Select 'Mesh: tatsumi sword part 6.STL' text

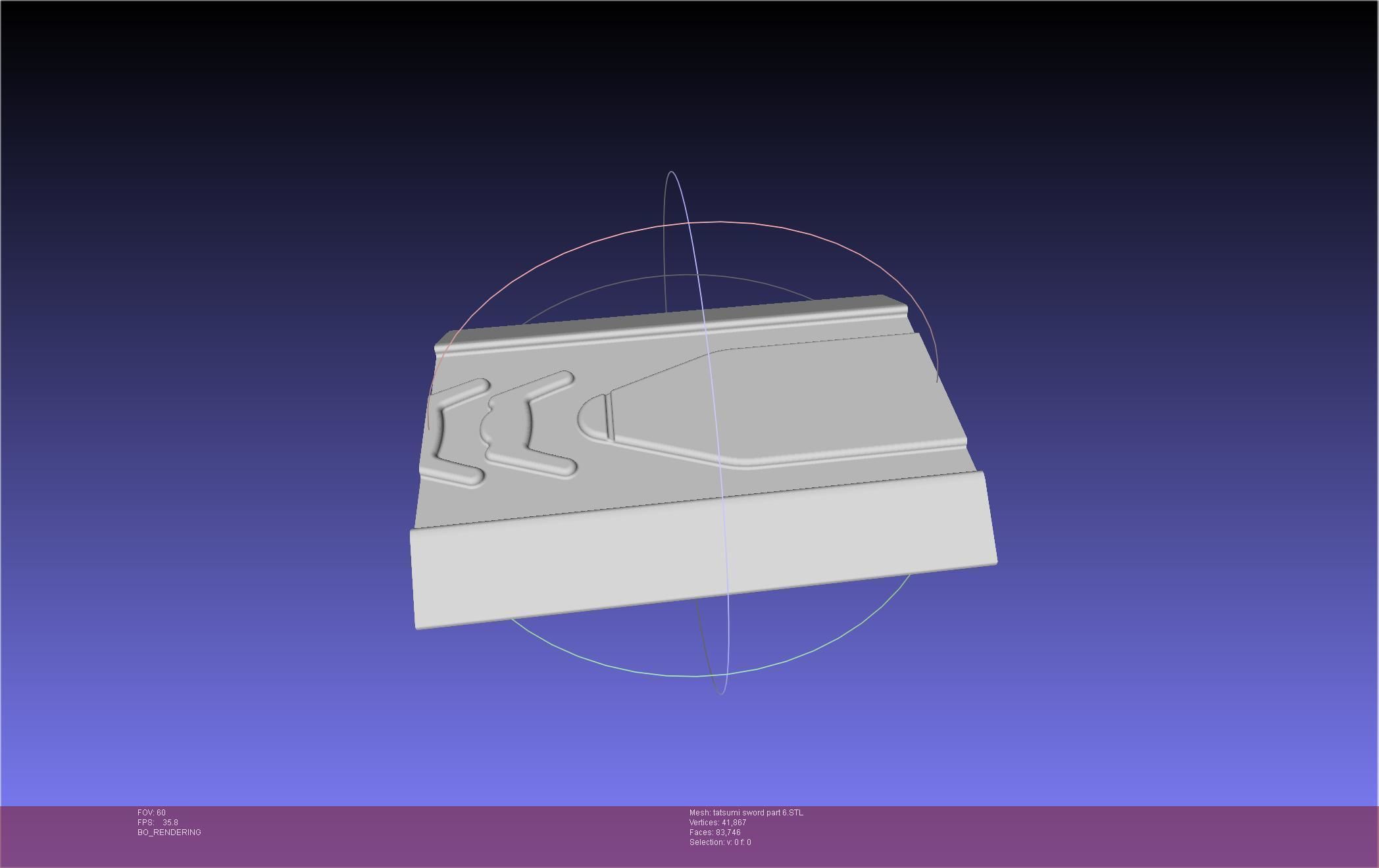746,813
